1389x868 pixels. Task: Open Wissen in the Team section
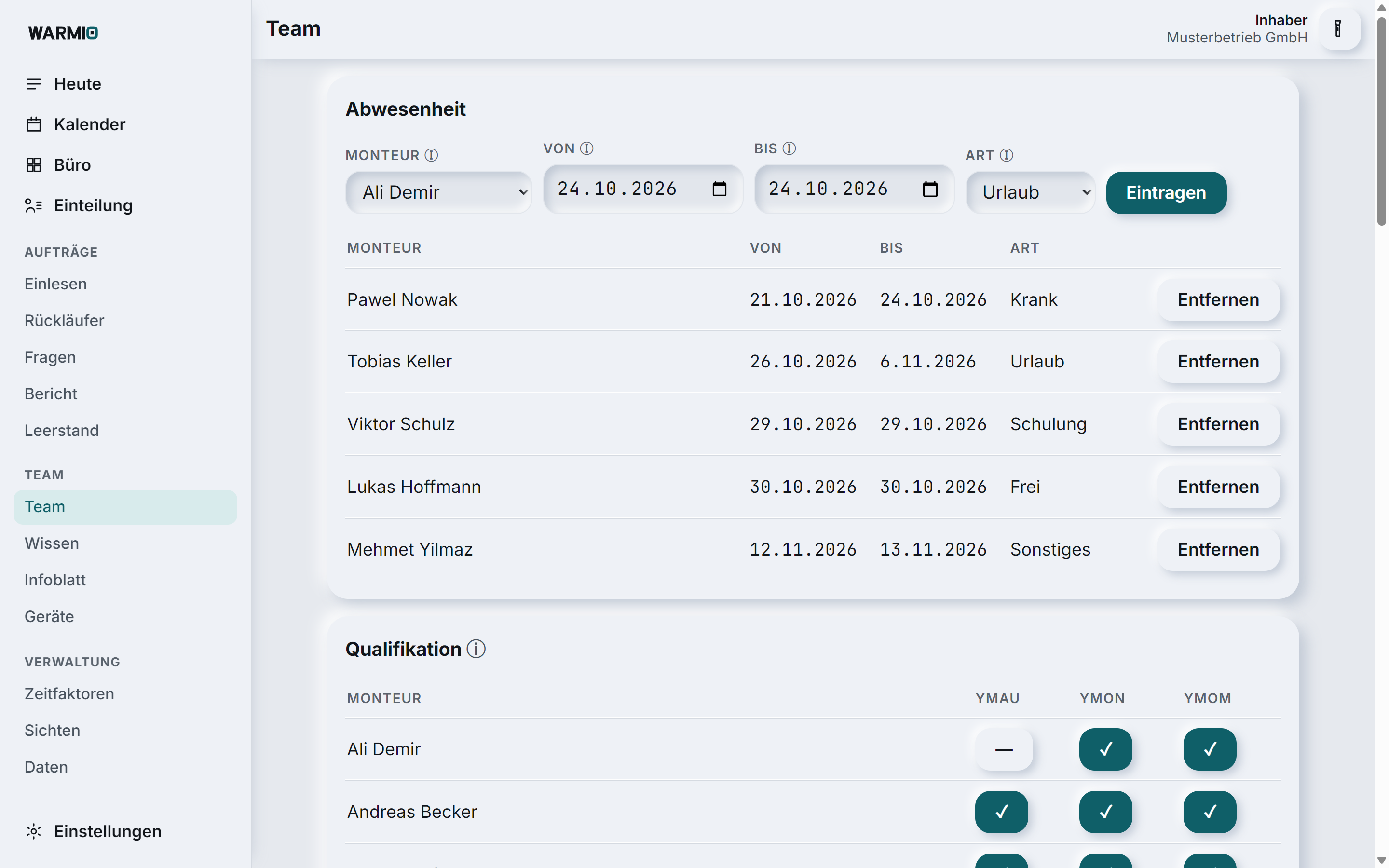[x=52, y=543]
